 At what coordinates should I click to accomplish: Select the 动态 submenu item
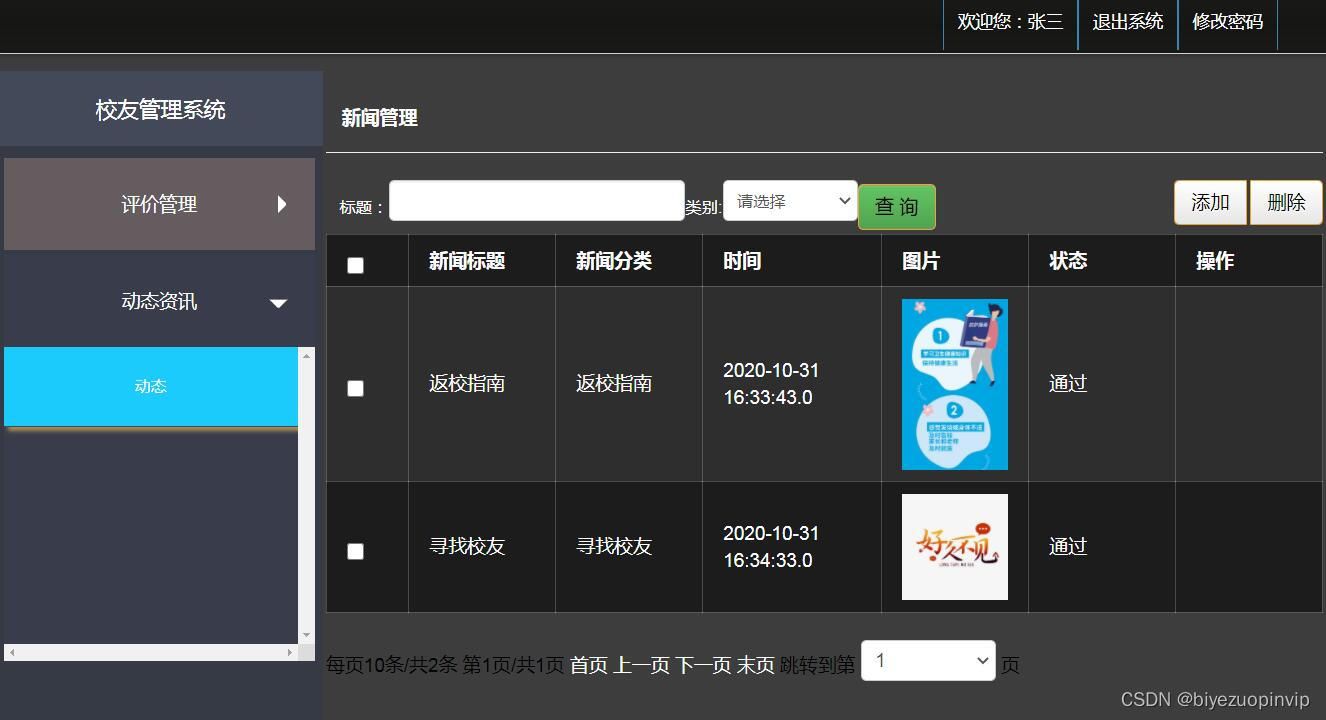pyautogui.click(x=150, y=386)
